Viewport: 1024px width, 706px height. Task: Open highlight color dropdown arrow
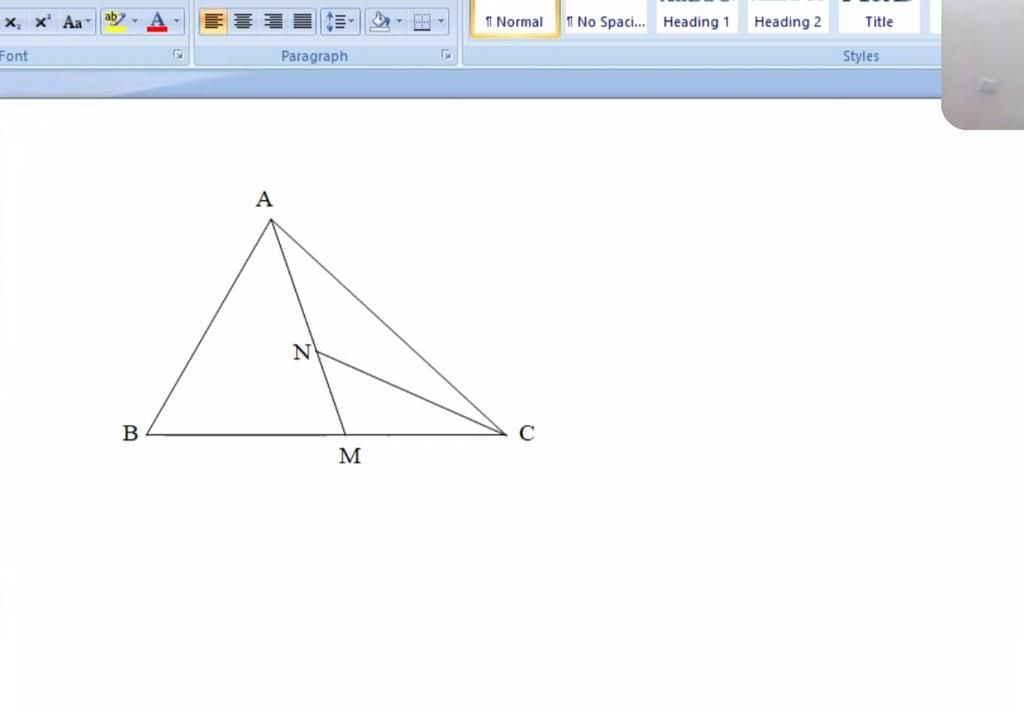135,22
